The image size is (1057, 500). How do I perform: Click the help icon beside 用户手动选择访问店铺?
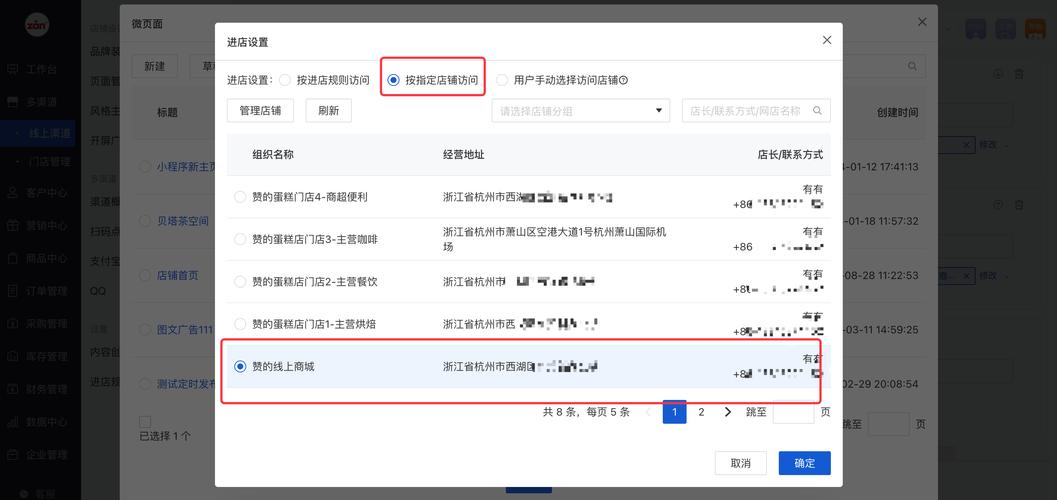coord(624,80)
